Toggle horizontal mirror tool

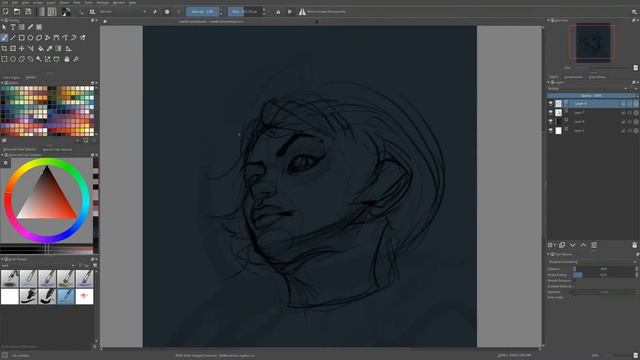click(x=278, y=12)
